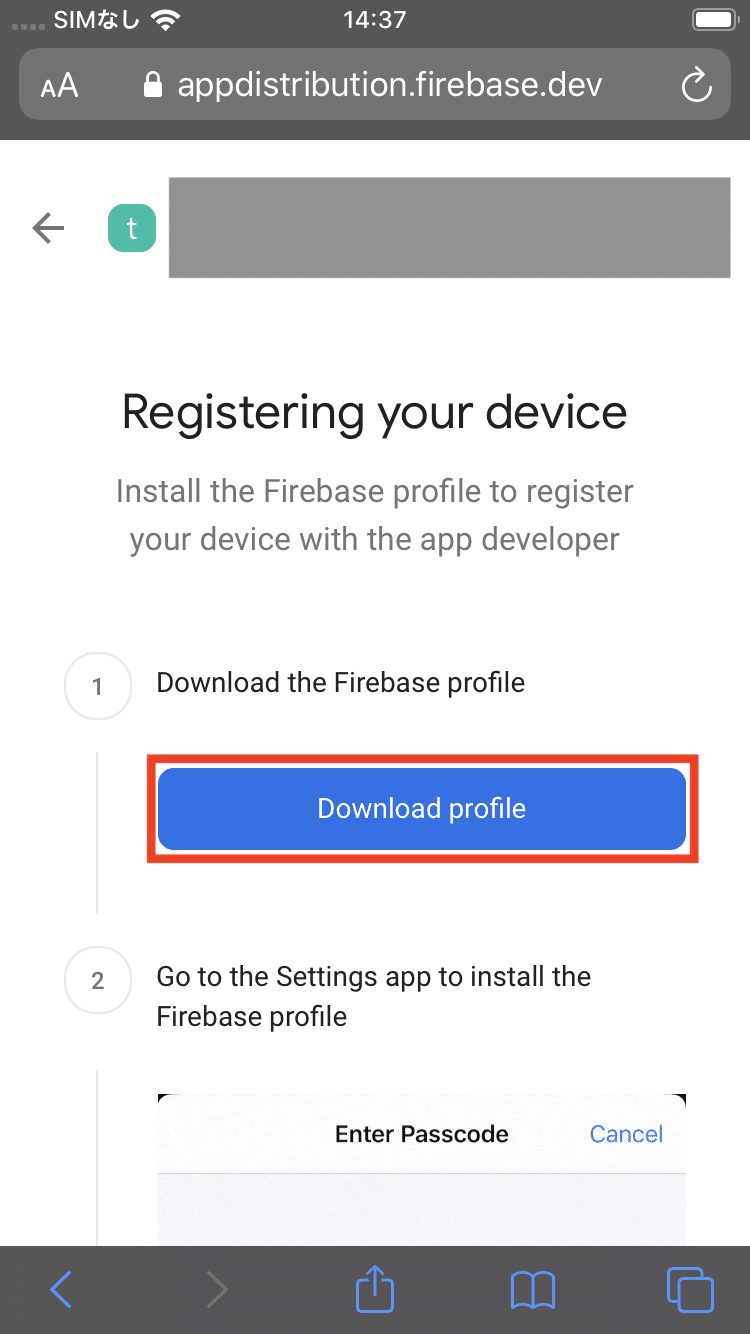This screenshot has width=750, height=1334.
Task: Tap the "Download the Firebase profile" step text
Action: point(341,683)
